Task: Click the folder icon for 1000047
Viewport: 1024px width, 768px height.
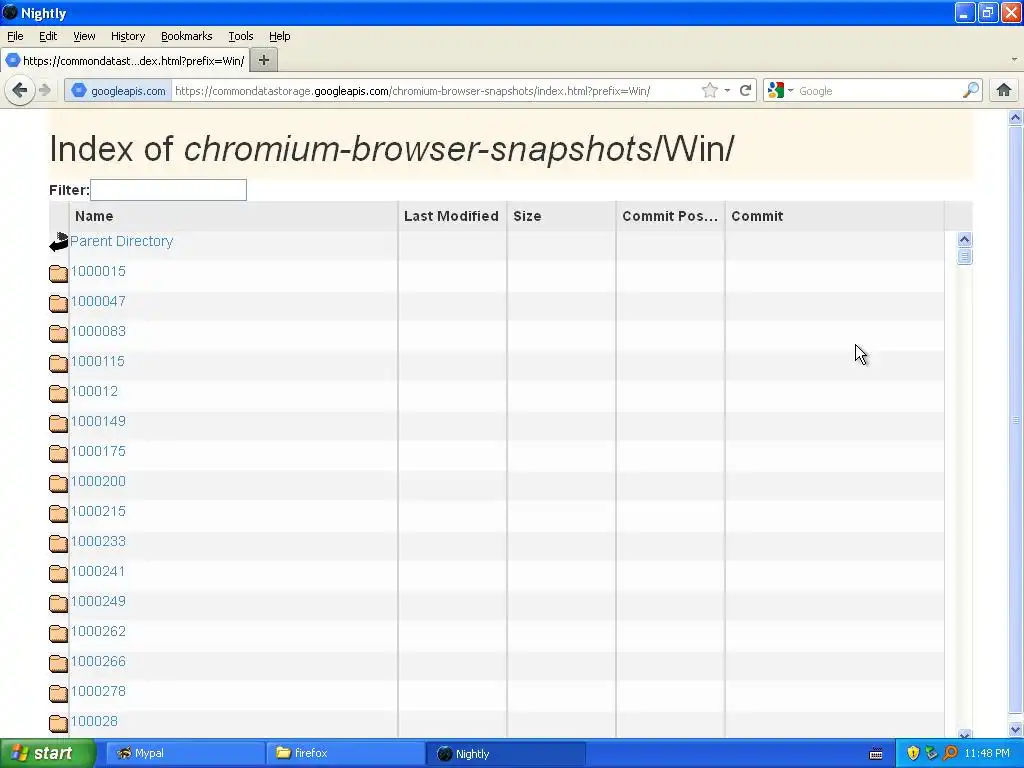Action: pyautogui.click(x=58, y=302)
